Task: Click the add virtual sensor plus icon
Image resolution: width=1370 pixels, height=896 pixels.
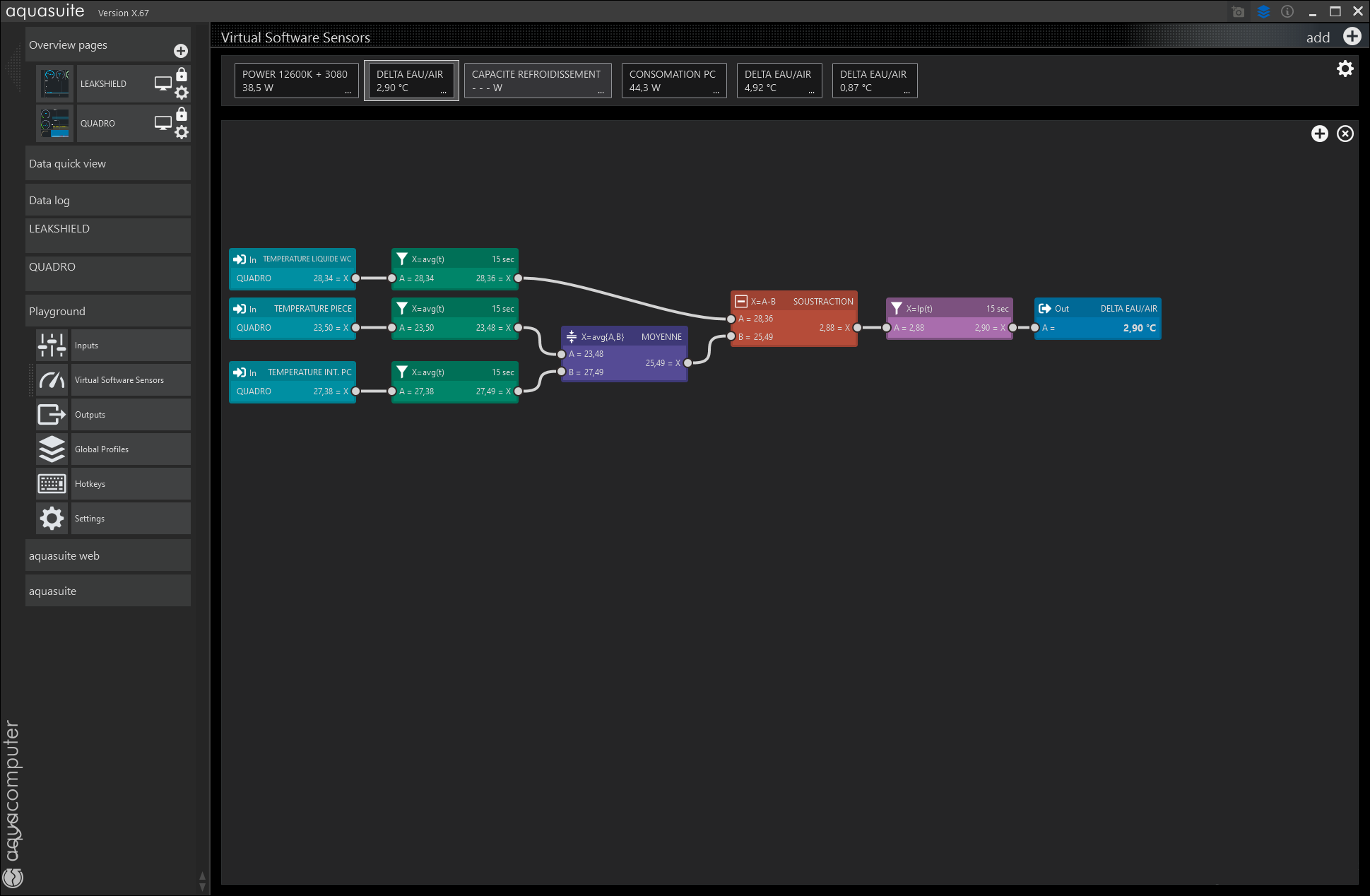Action: pos(1352,37)
